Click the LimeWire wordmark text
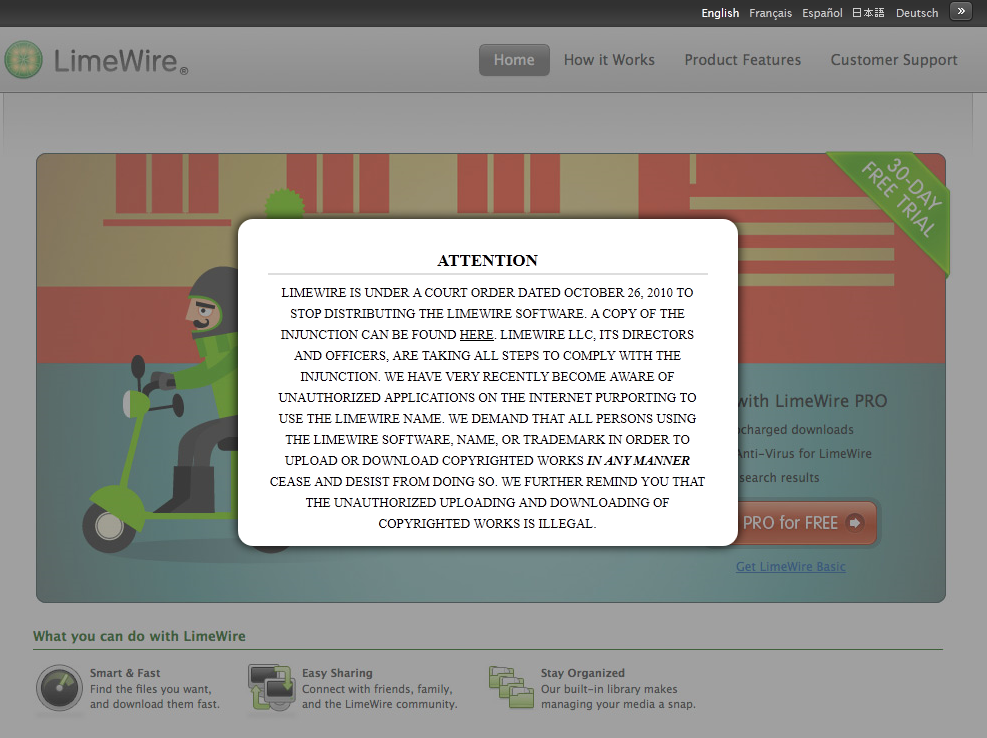 120,61
